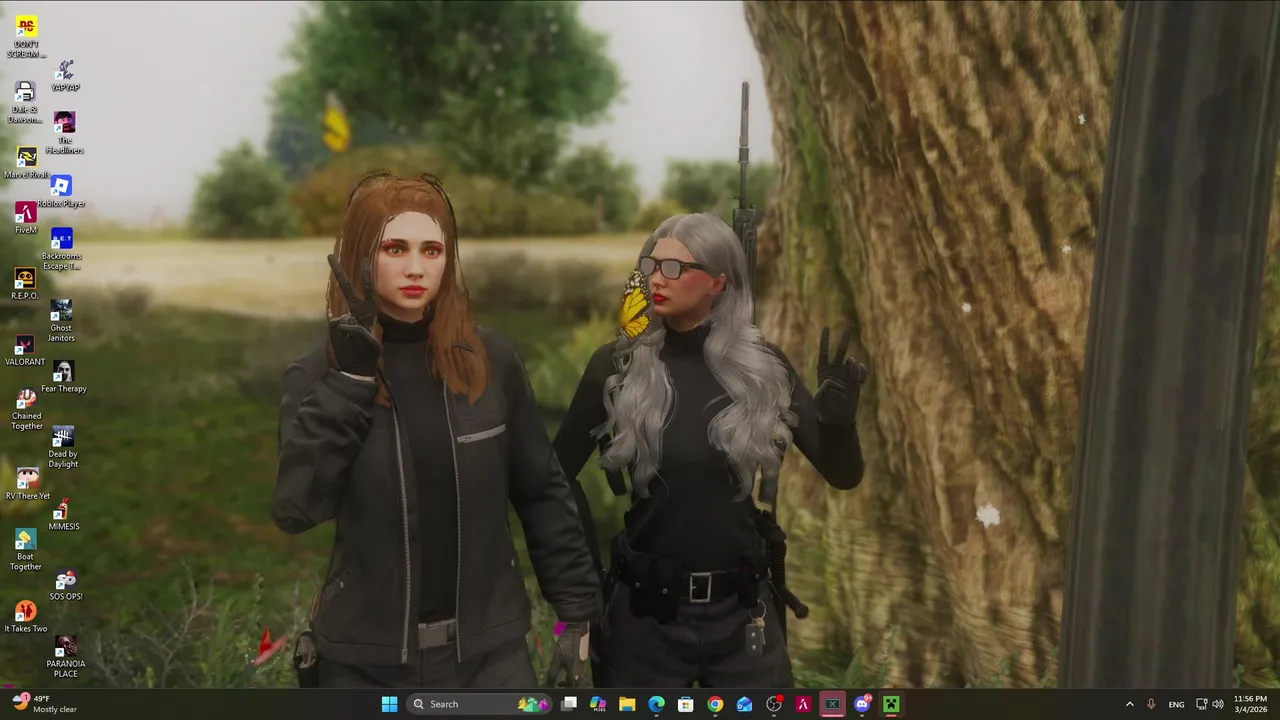Viewport: 1280px width, 720px height.
Task: Switch to the Xbox Game Bar taskbar app
Action: [832, 704]
